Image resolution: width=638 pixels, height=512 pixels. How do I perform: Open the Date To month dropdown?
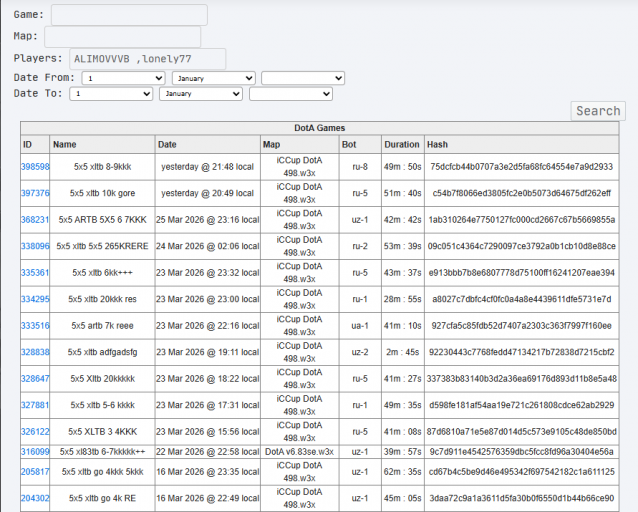coord(201,94)
